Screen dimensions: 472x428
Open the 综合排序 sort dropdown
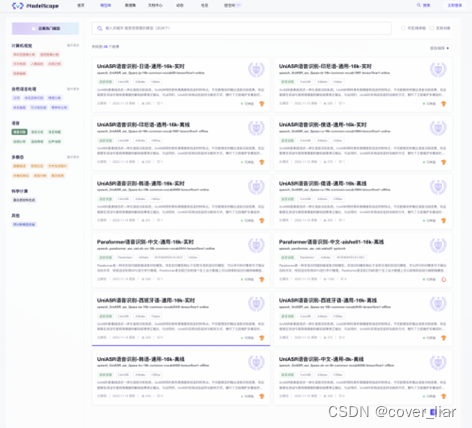[439, 48]
